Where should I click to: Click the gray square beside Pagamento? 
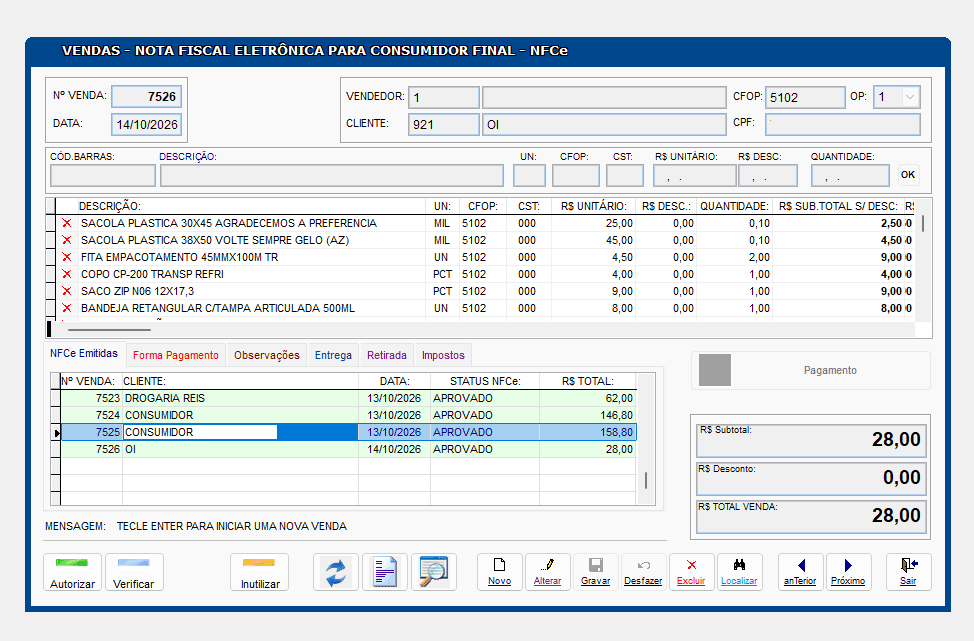click(714, 370)
